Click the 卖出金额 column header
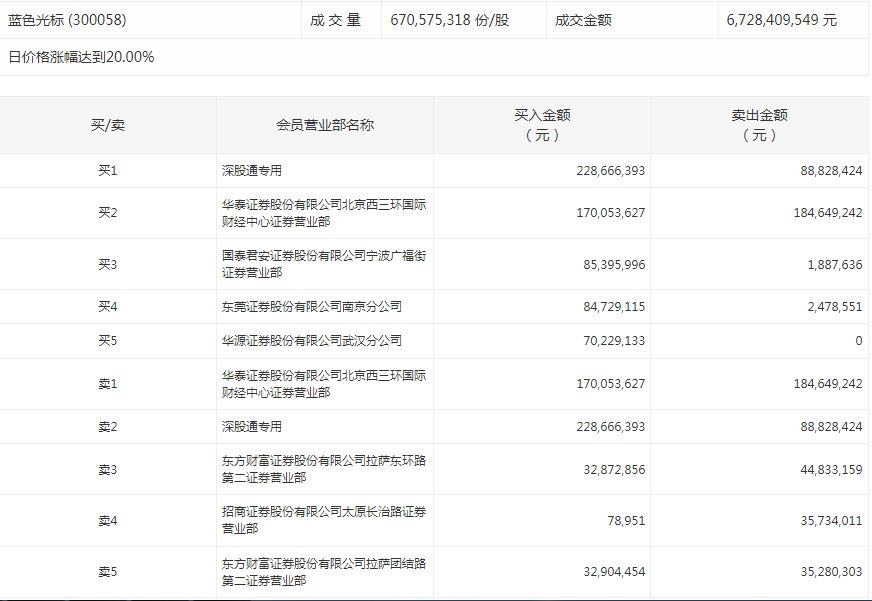The height and width of the screenshot is (601, 872). click(x=759, y=125)
